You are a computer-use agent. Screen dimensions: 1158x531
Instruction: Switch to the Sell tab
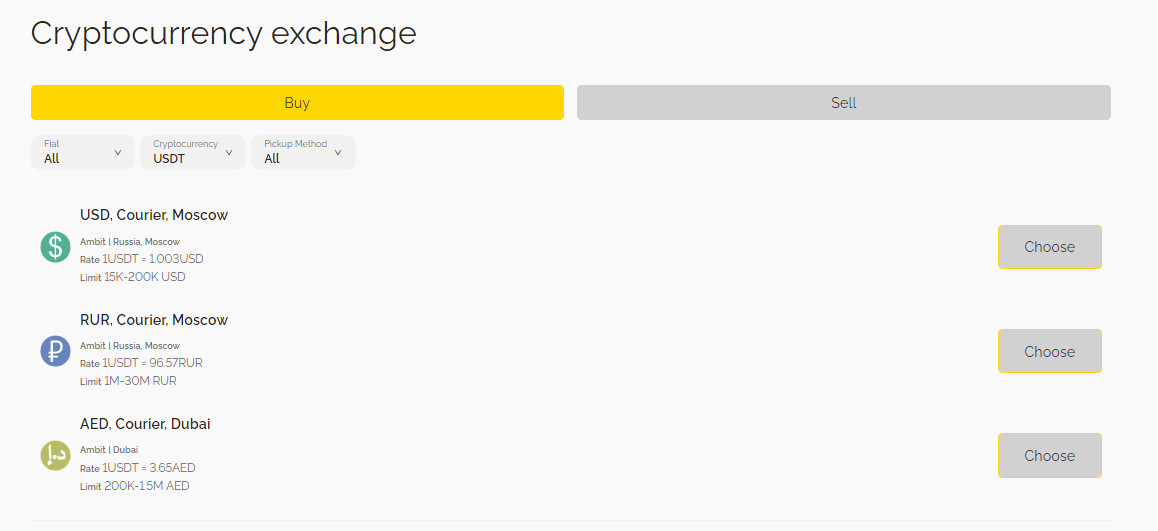point(843,103)
